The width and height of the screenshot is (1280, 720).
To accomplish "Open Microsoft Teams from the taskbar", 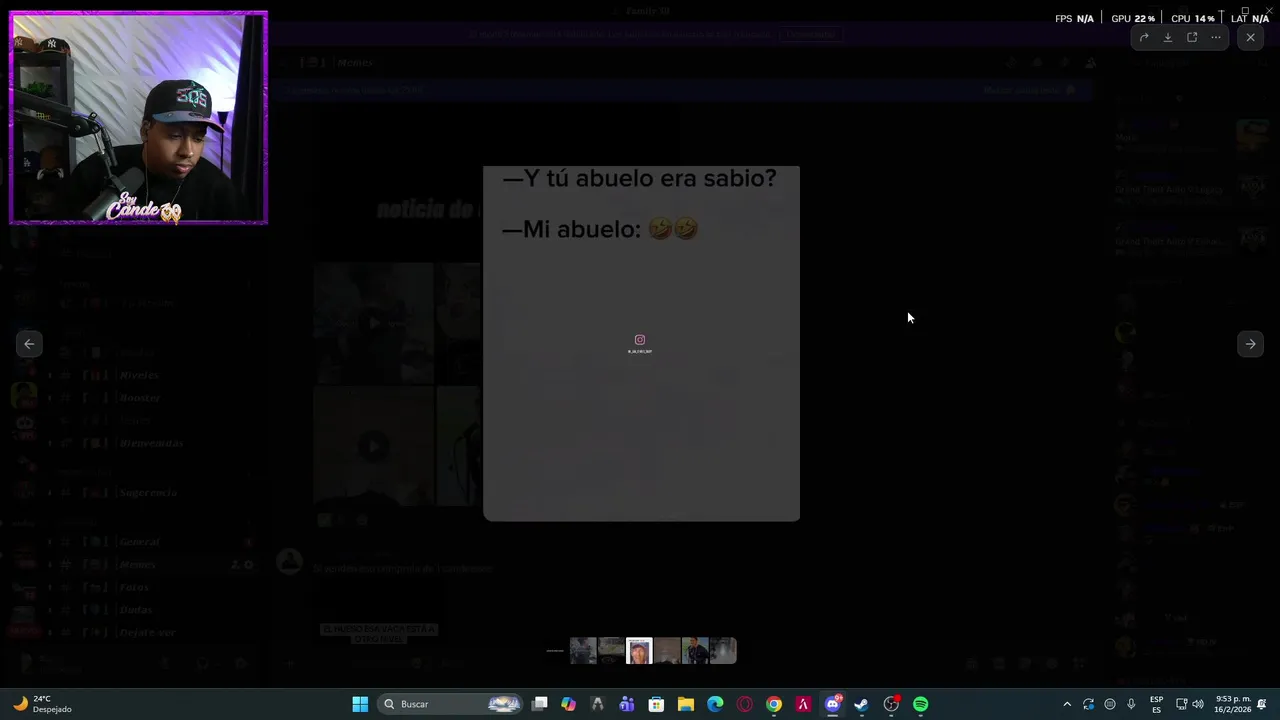I will click(x=627, y=704).
